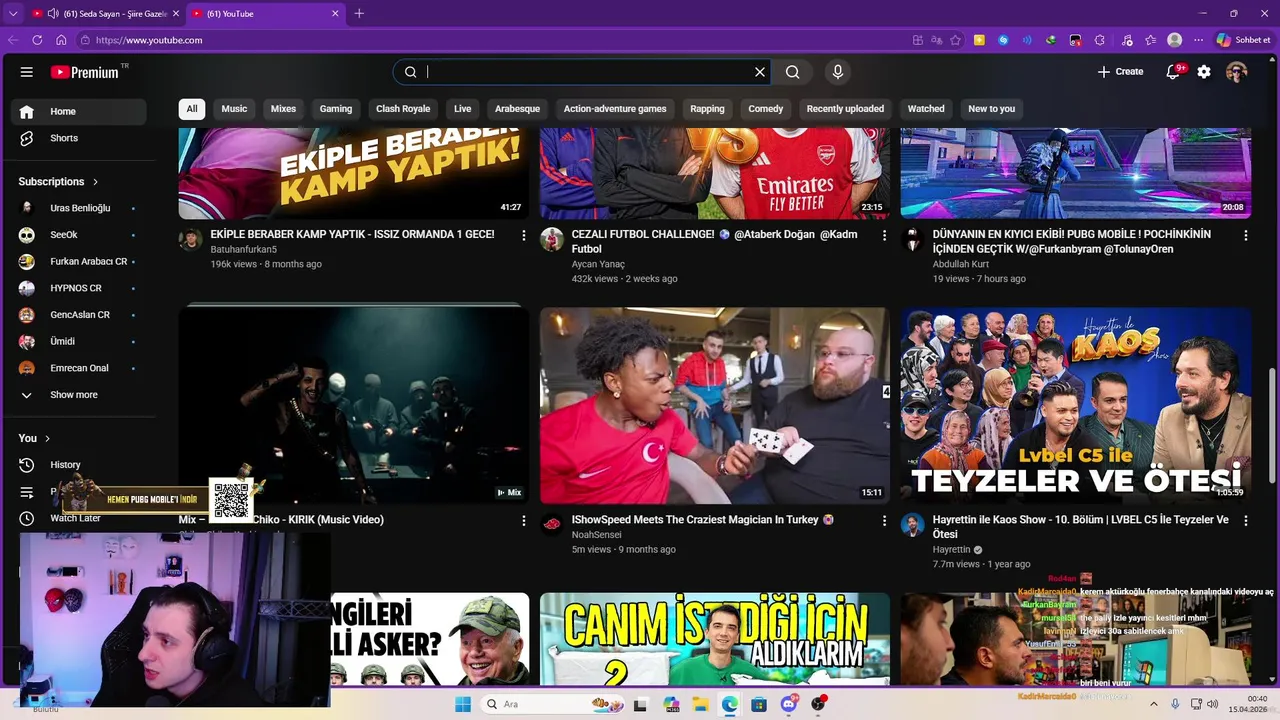Image resolution: width=1280 pixels, height=720 pixels.
Task: Open HYPNOS CR subscription channel
Action: coord(78,288)
